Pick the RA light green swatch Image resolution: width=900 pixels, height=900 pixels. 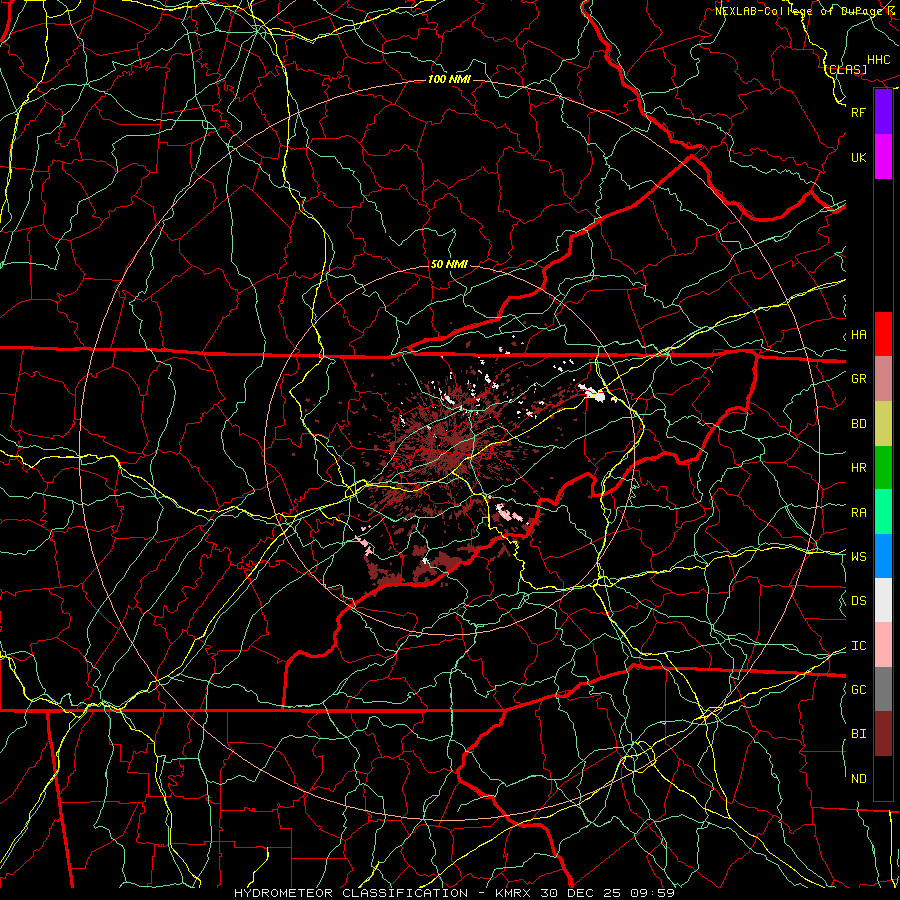click(883, 512)
